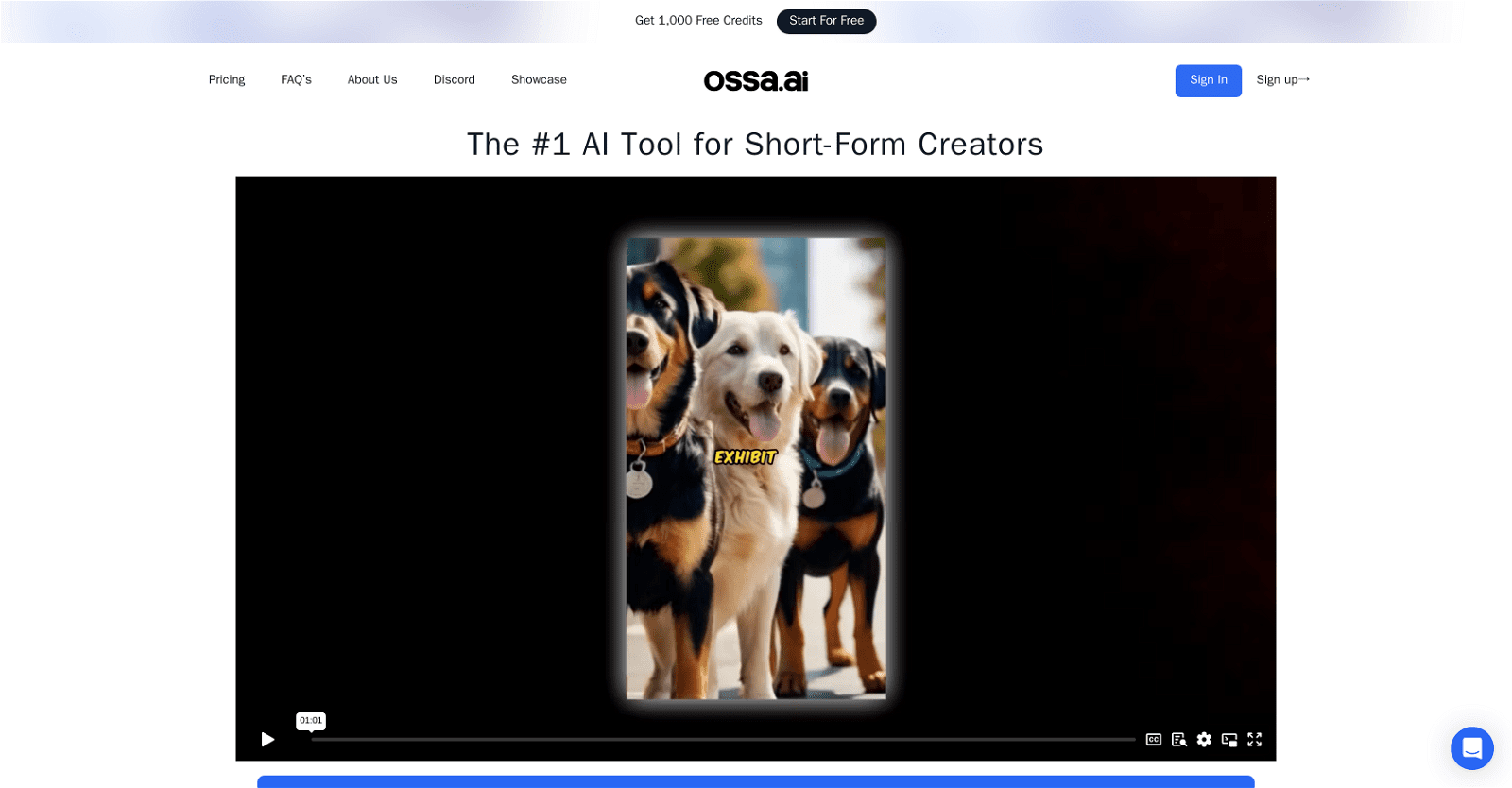Click the Sign up link
This screenshot has height=788, width=1512.
click(1282, 80)
